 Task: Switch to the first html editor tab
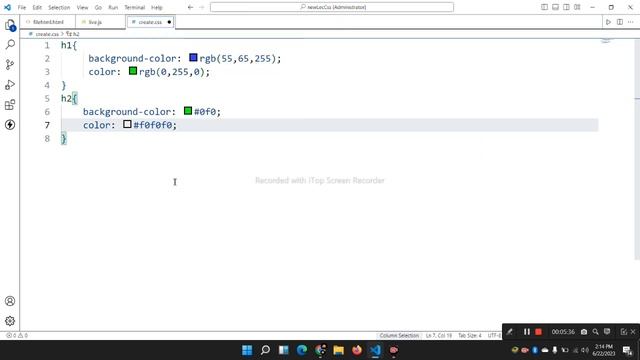[x=48, y=22]
